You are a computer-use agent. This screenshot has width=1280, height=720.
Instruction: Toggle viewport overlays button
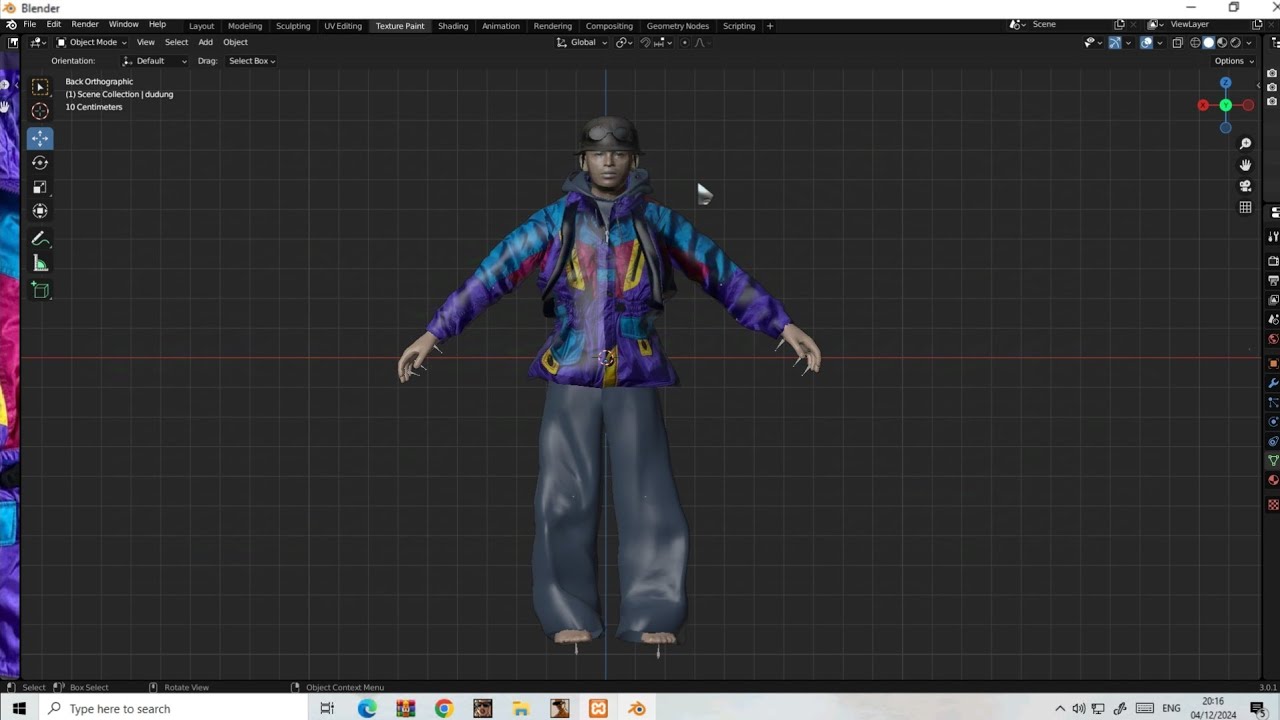1147,42
